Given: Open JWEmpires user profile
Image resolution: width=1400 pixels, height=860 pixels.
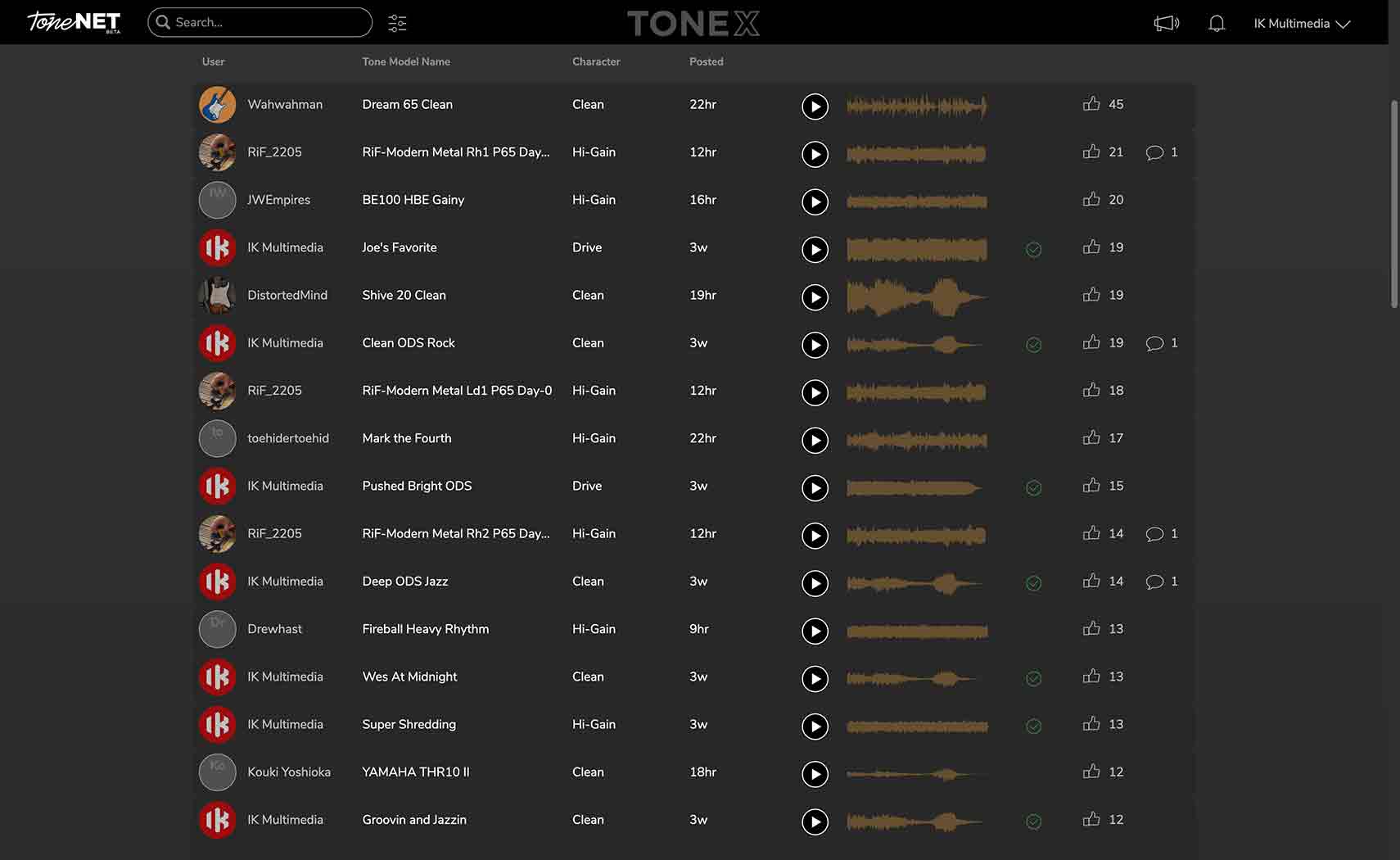Looking at the screenshot, I should tap(278, 200).
